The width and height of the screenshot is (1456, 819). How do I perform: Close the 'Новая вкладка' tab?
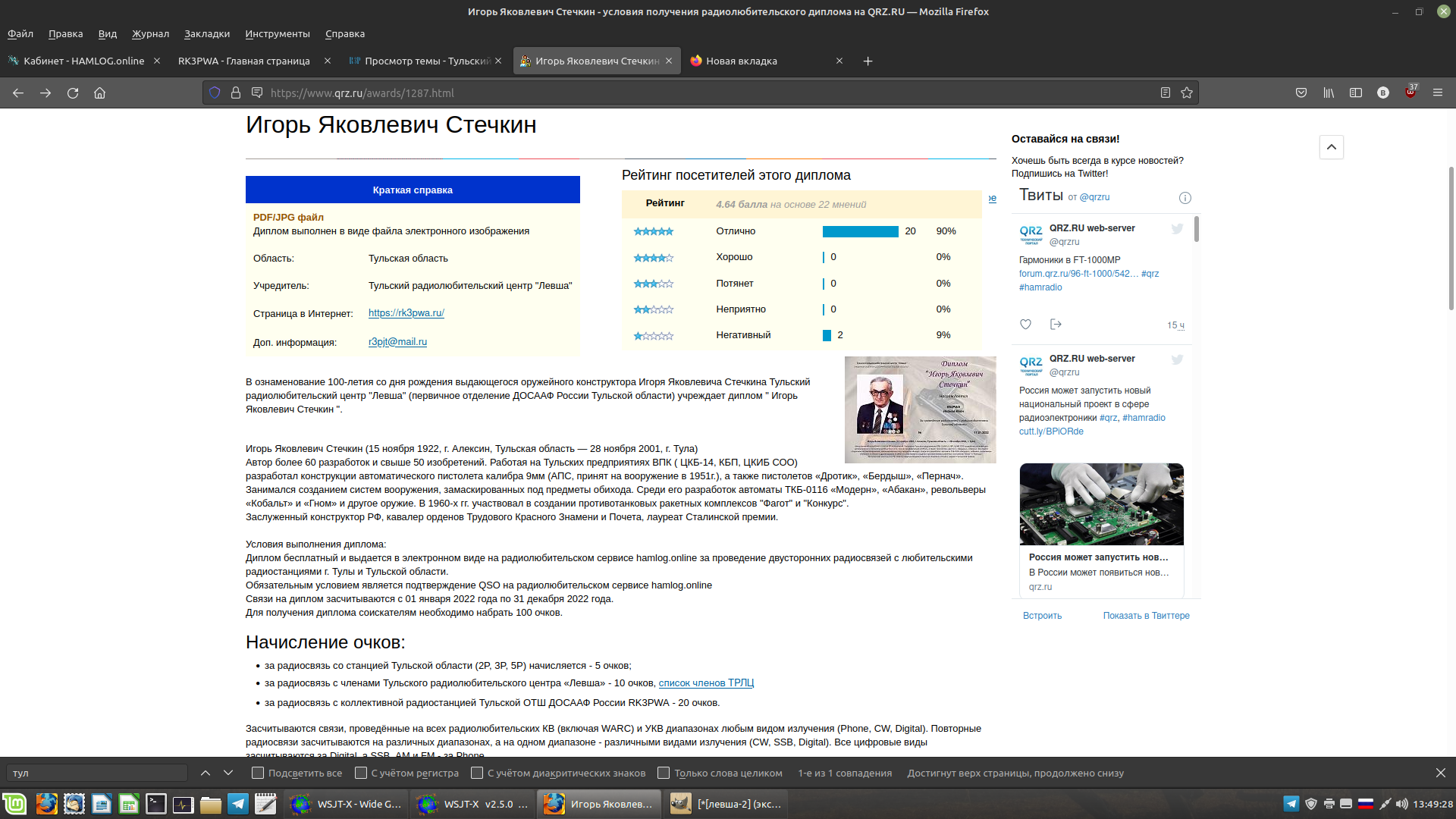tap(839, 61)
